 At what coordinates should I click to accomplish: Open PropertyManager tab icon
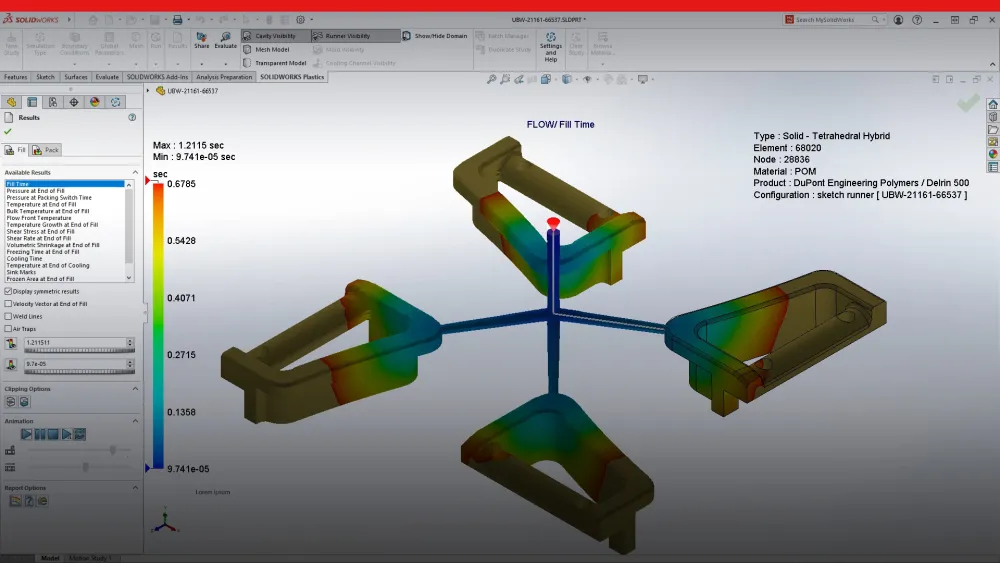(x=32, y=102)
